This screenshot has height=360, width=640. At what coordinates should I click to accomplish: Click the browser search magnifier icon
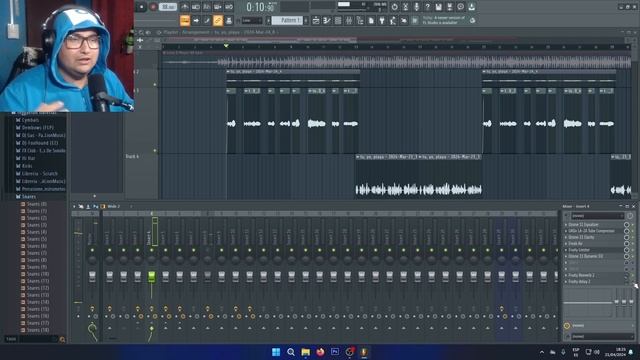(x=62, y=339)
